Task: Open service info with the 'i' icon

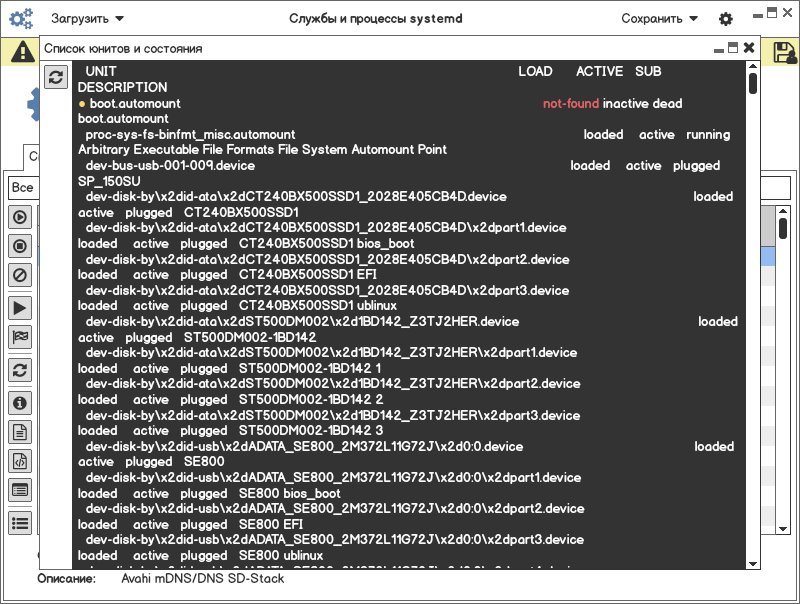Action: point(19,403)
